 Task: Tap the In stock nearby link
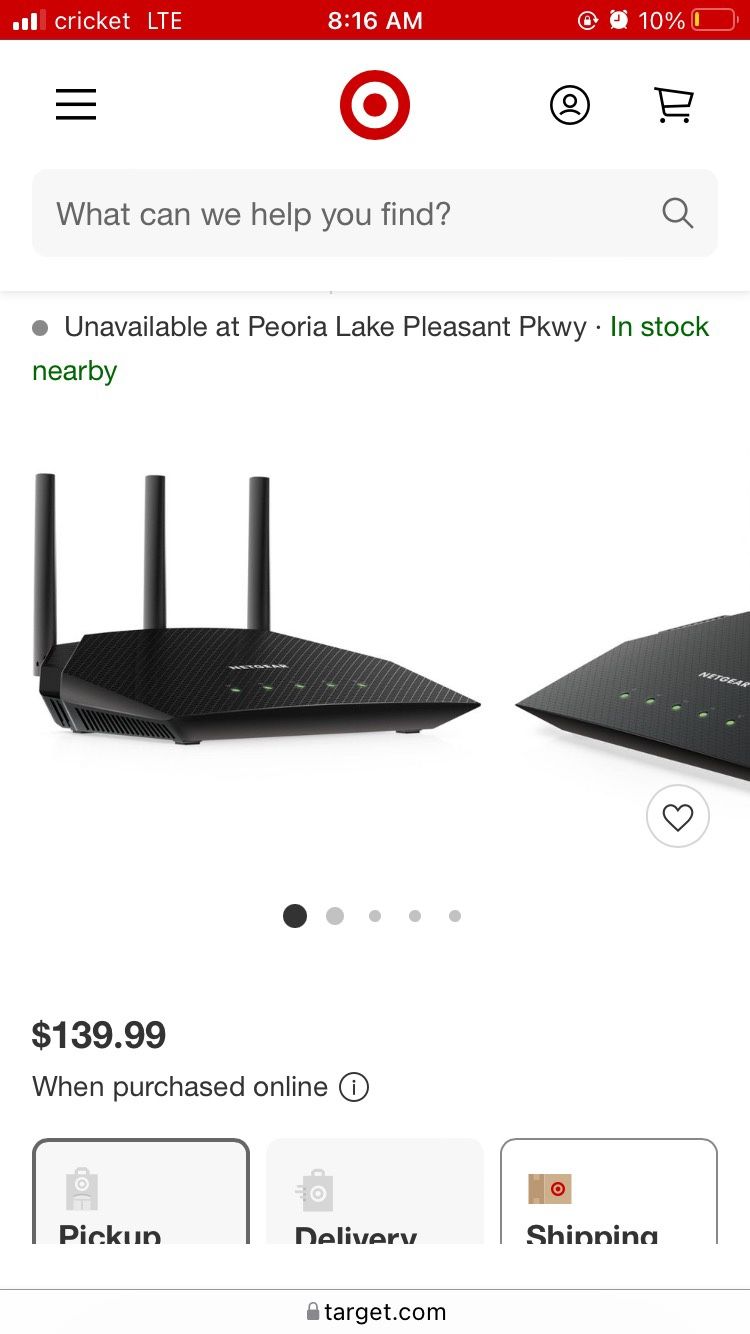click(x=660, y=327)
